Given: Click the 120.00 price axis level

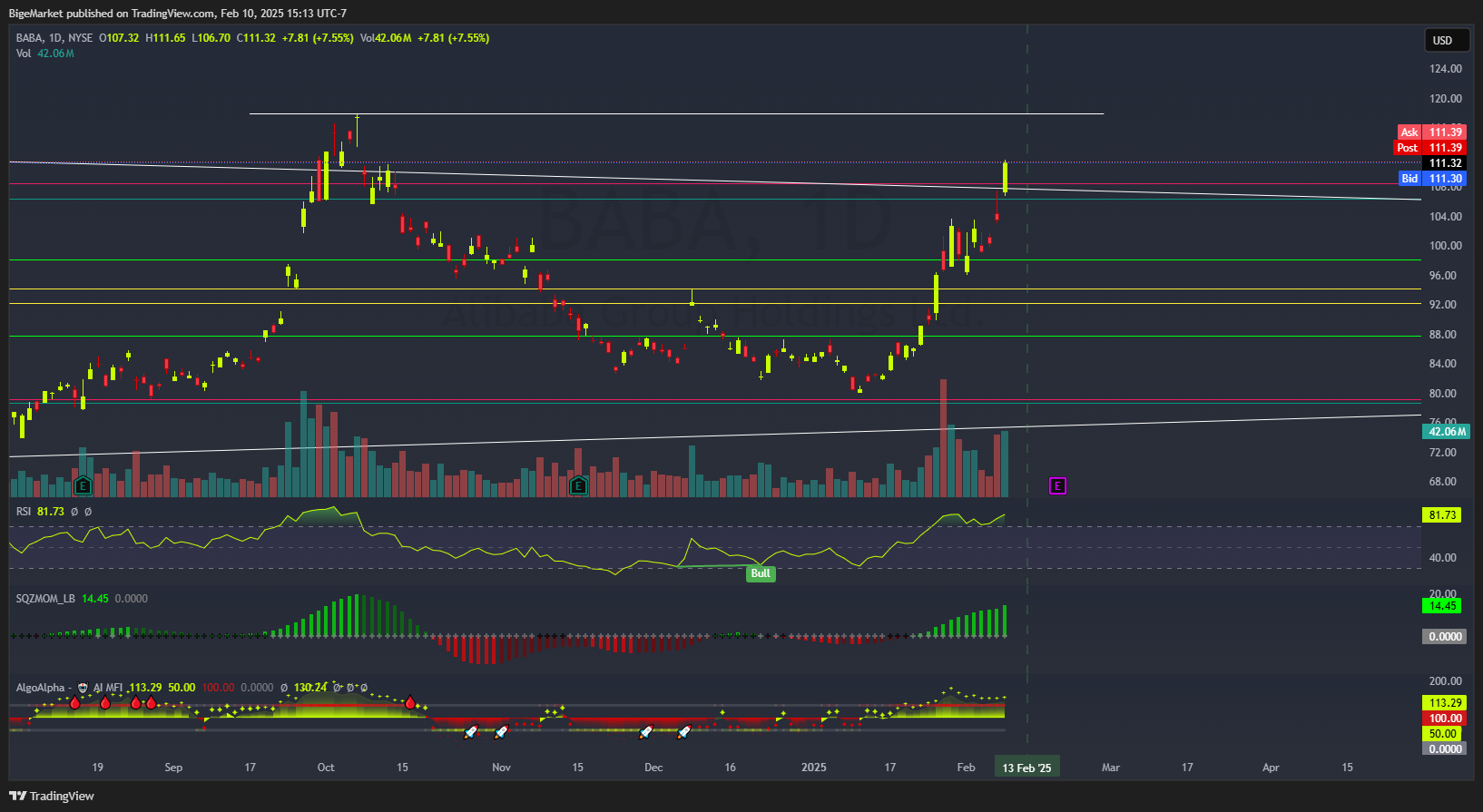Looking at the screenshot, I should pos(1446,99).
